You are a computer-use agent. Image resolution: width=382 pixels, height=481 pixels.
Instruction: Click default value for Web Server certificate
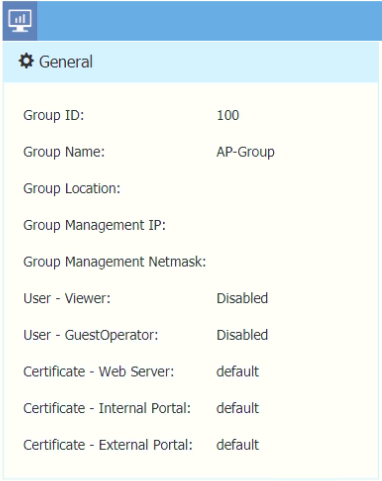point(238,372)
